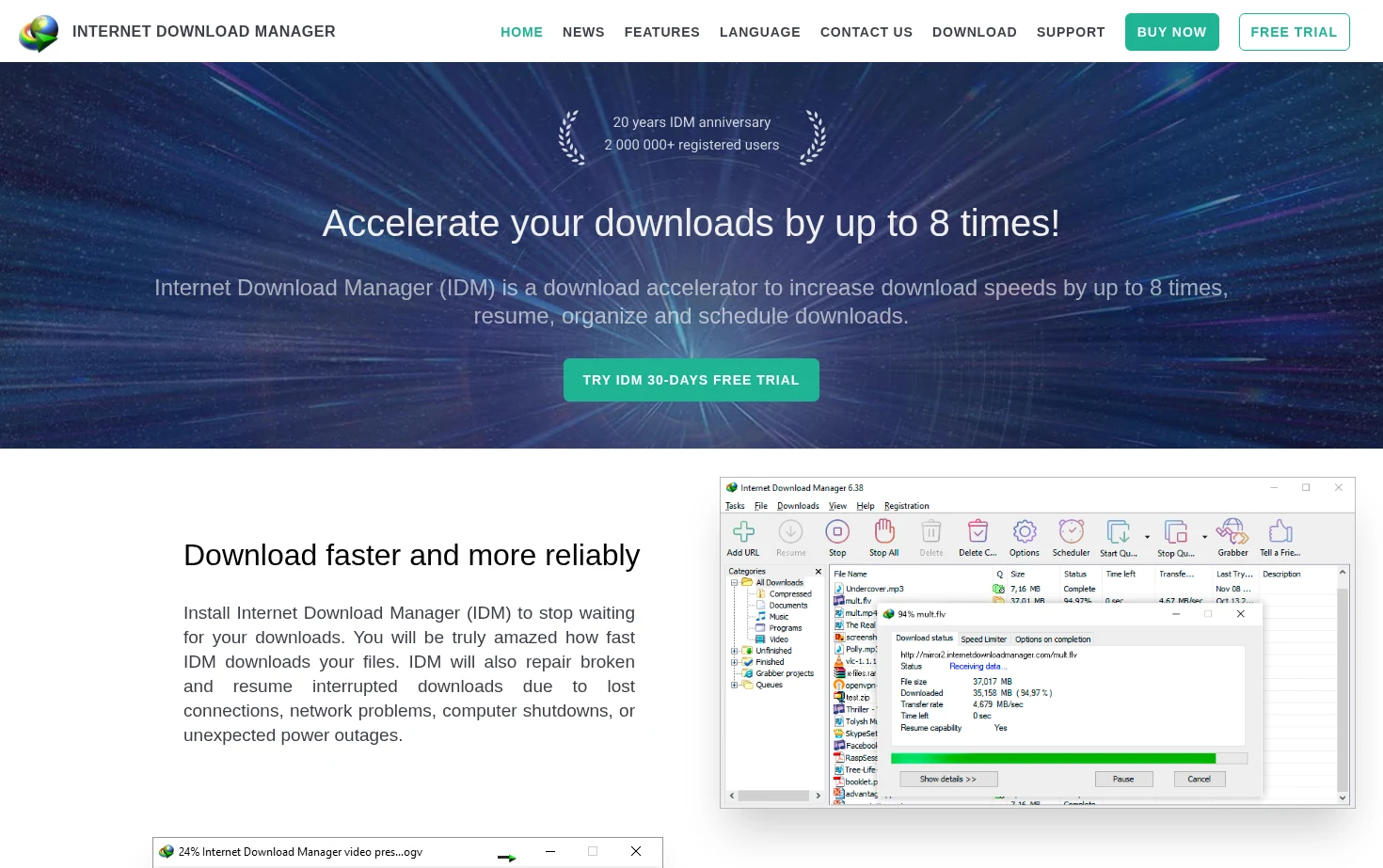Click the Stop All hand icon
Viewport: 1383px width, 868px height.
pos(884,531)
